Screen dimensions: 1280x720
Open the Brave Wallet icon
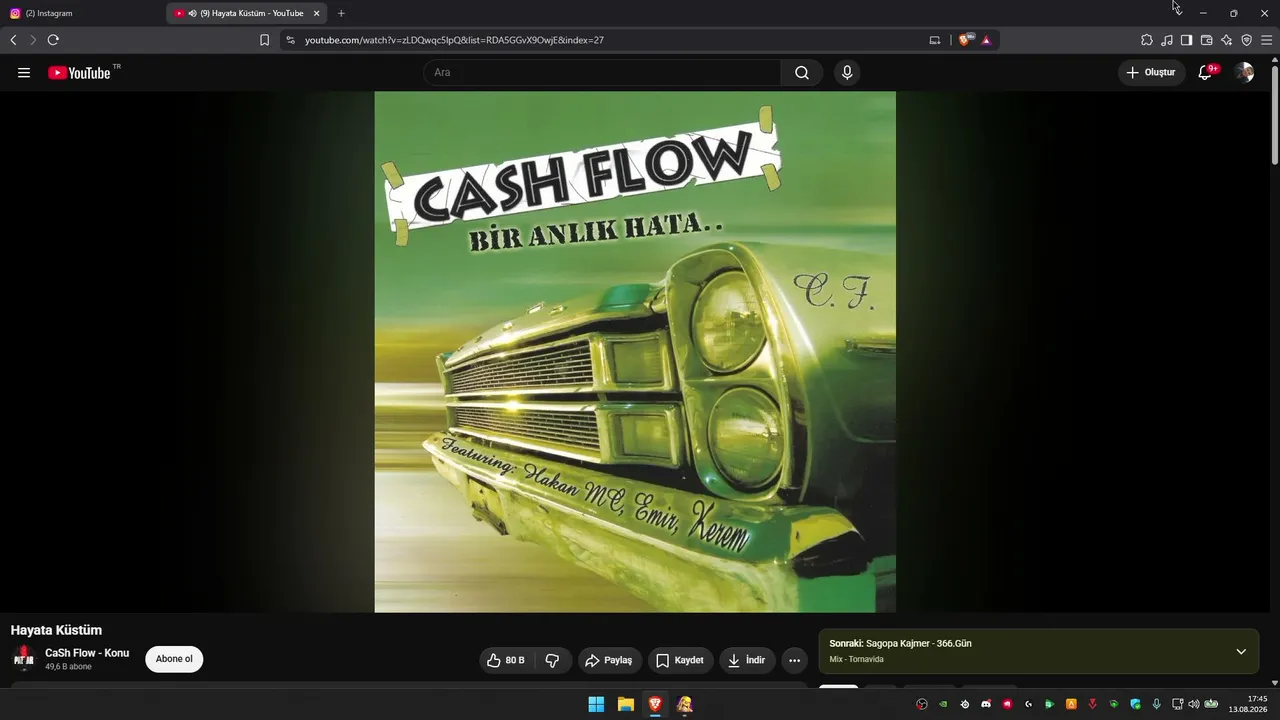(x=1206, y=40)
